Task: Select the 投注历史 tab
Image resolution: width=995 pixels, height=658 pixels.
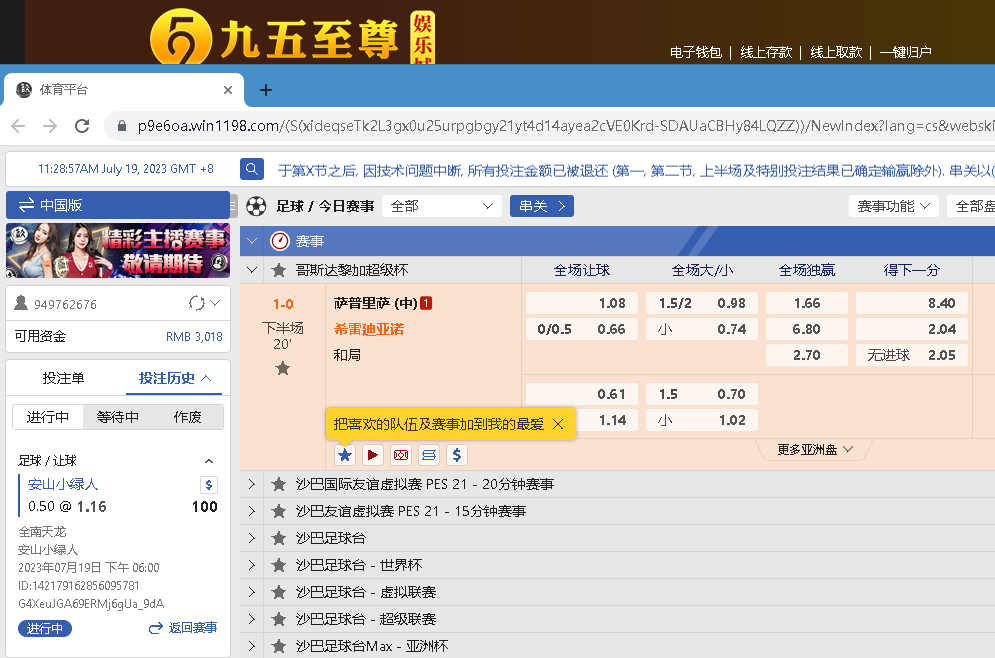Action: tap(175, 378)
